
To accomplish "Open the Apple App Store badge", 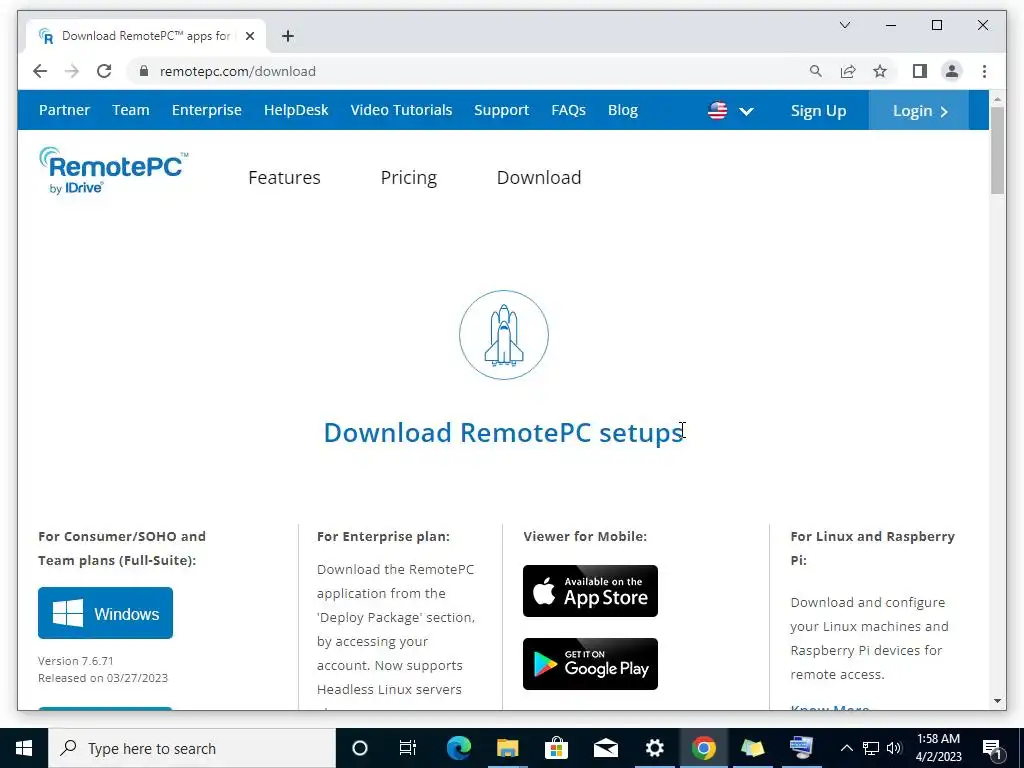I will pyautogui.click(x=590, y=591).
